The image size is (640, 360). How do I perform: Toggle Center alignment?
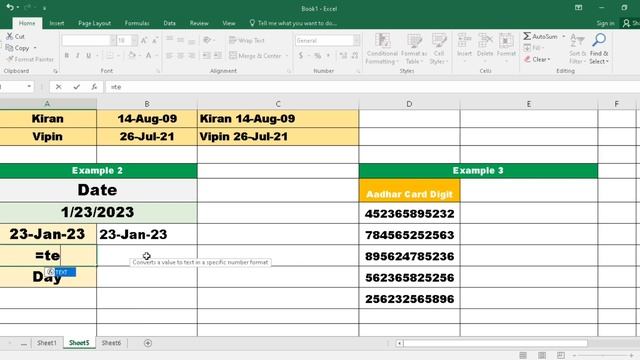pyautogui.click(x=180, y=55)
